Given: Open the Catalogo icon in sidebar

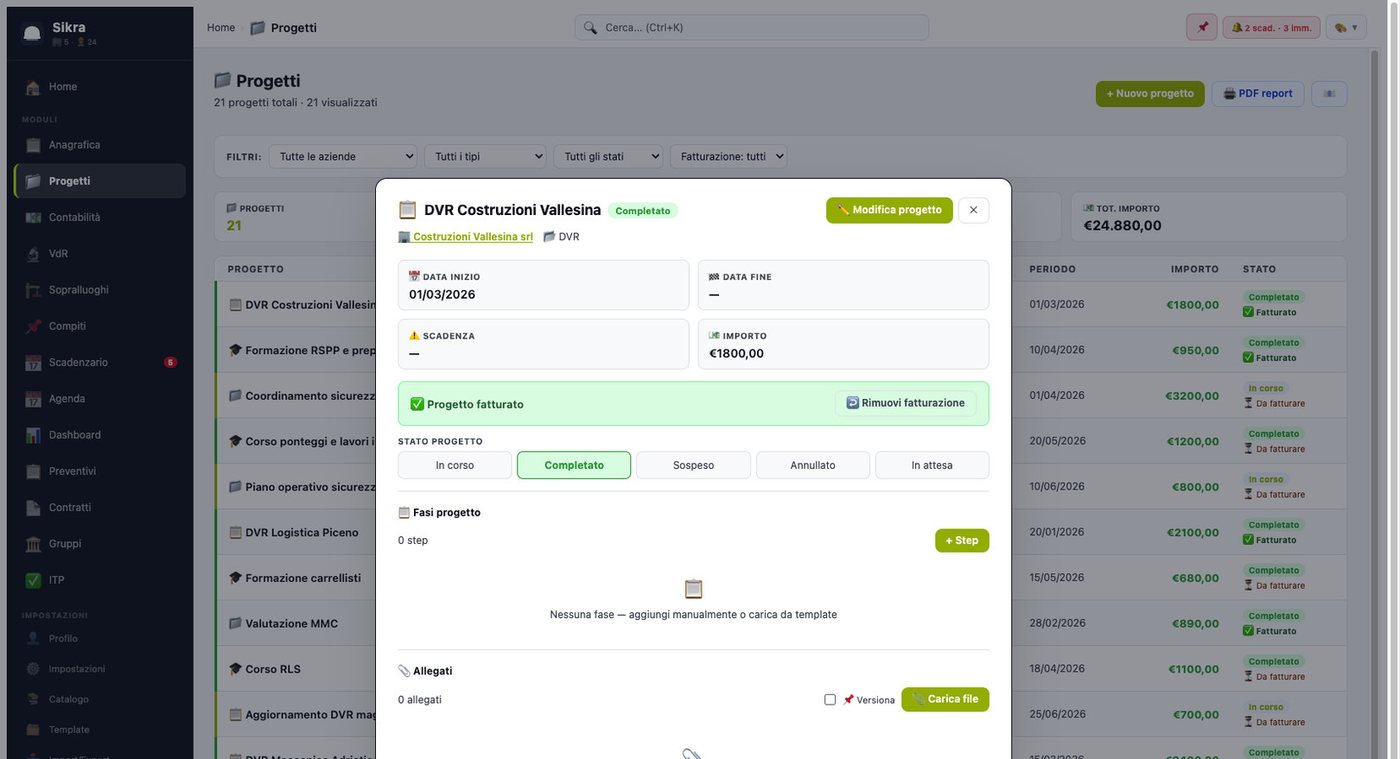Looking at the screenshot, I should coord(33,699).
